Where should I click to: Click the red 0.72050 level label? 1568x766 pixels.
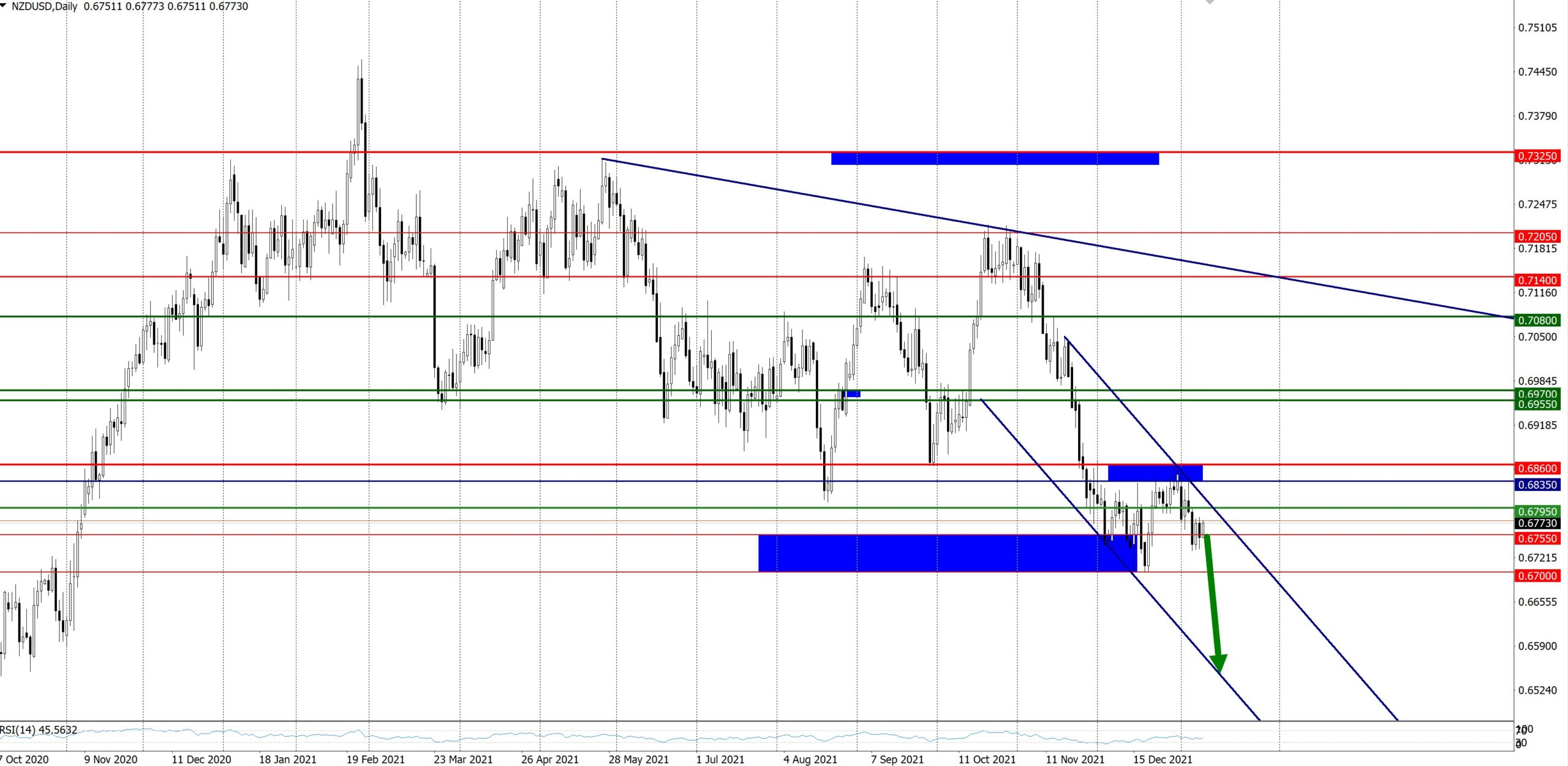1537,236
